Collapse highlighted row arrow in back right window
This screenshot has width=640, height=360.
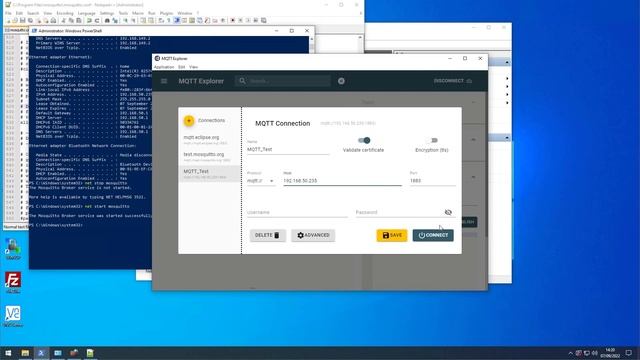(507, 138)
